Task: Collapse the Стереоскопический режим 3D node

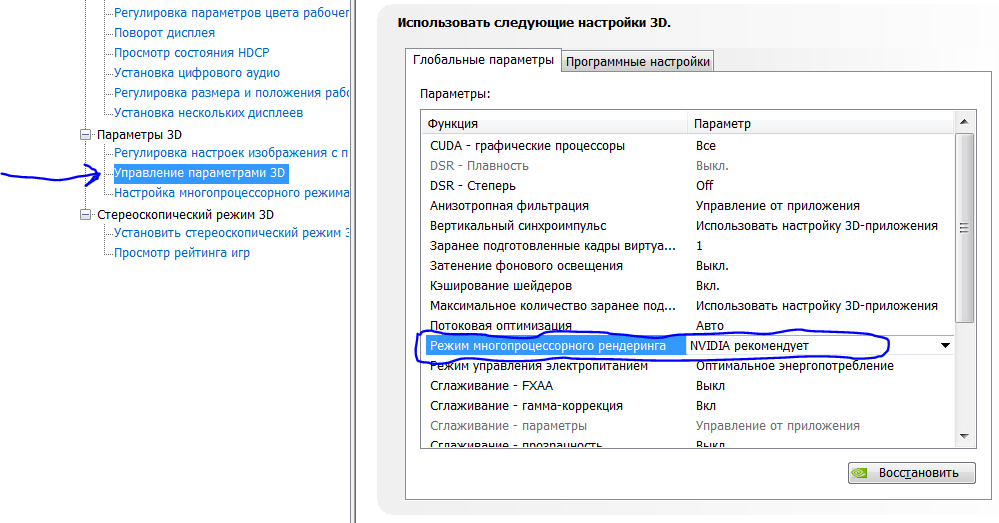Action: [x=85, y=214]
